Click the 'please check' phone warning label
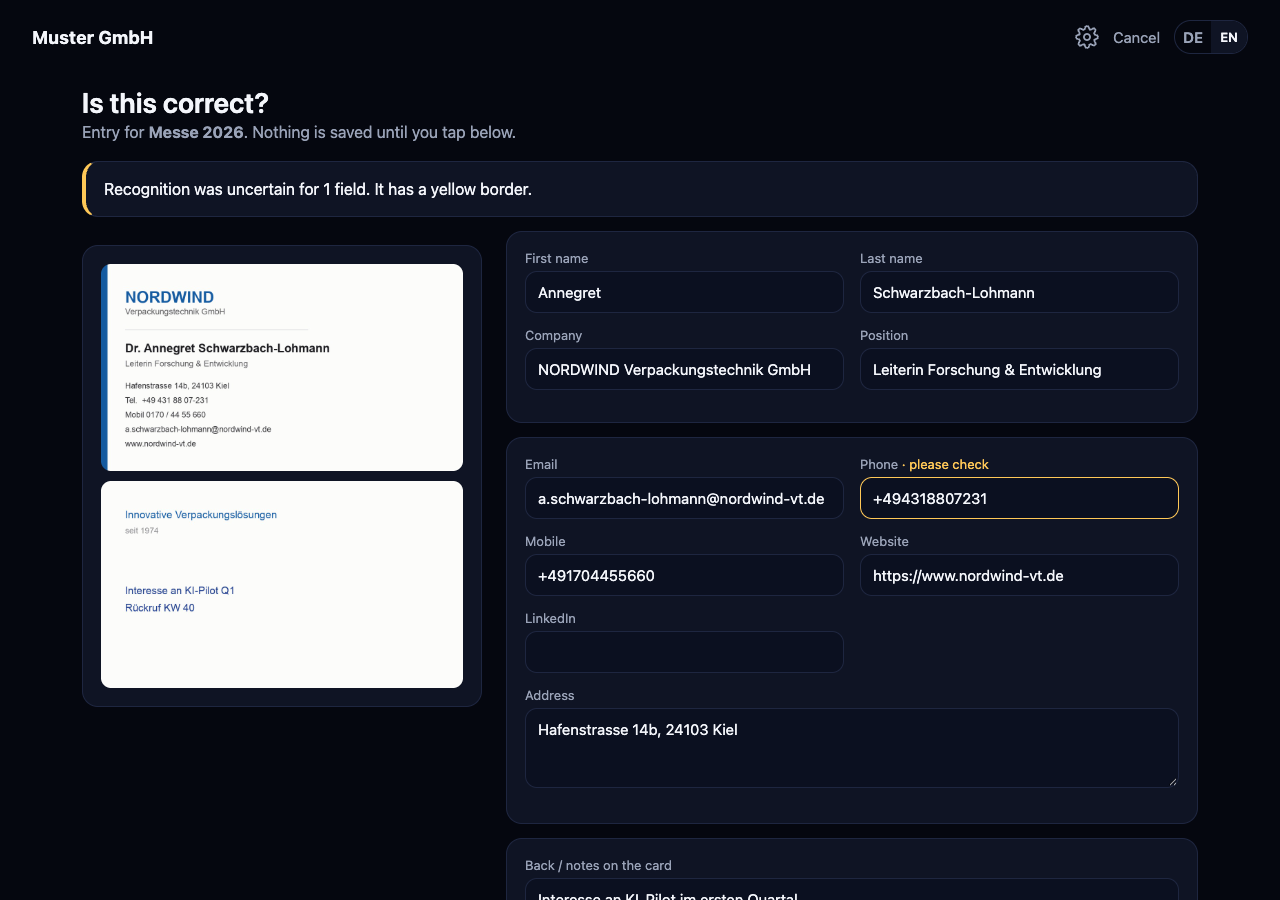 [x=949, y=464]
